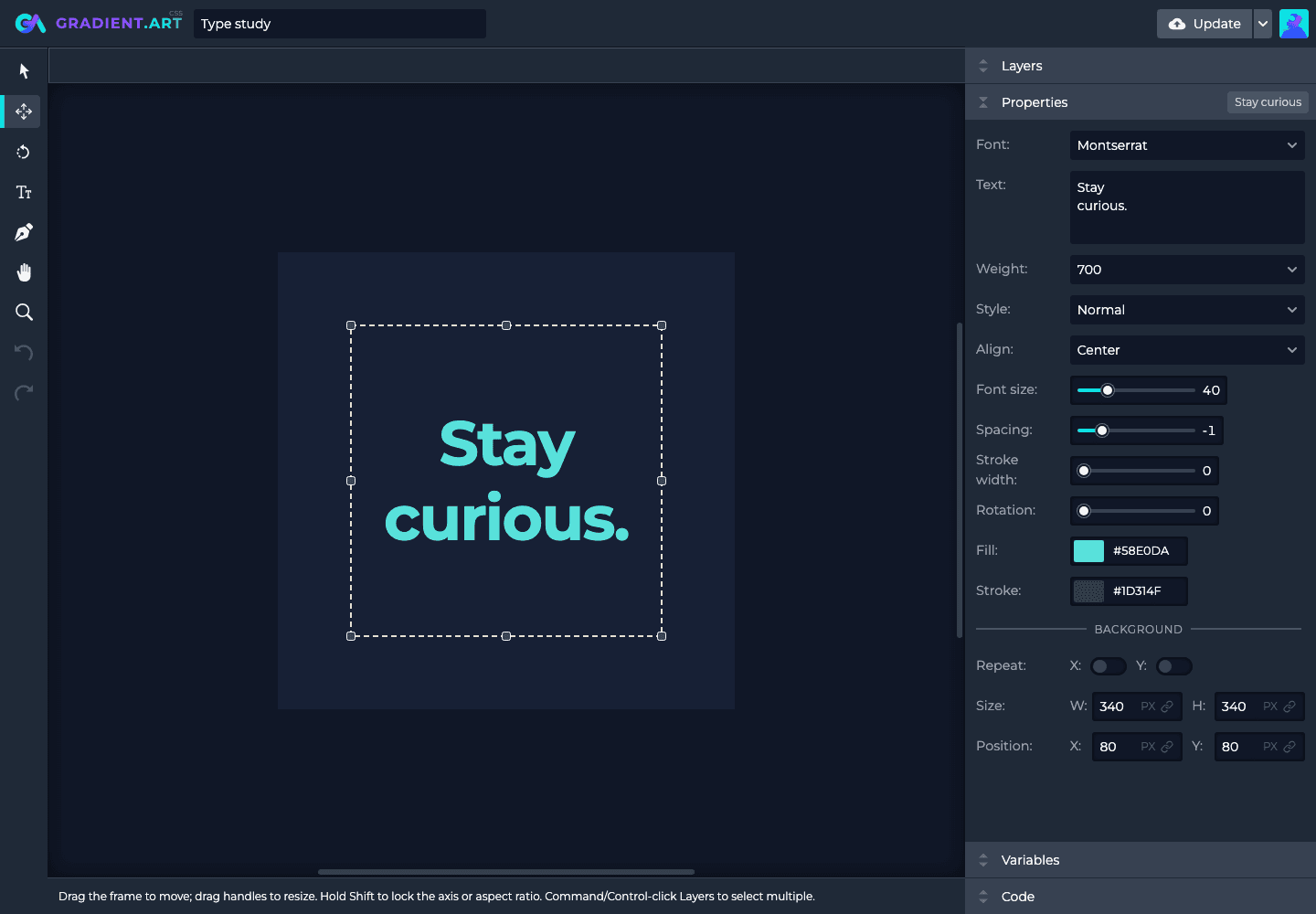Click the Stay curious layer tag
This screenshot has height=914, width=1316.
pyautogui.click(x=1268, y=102)
